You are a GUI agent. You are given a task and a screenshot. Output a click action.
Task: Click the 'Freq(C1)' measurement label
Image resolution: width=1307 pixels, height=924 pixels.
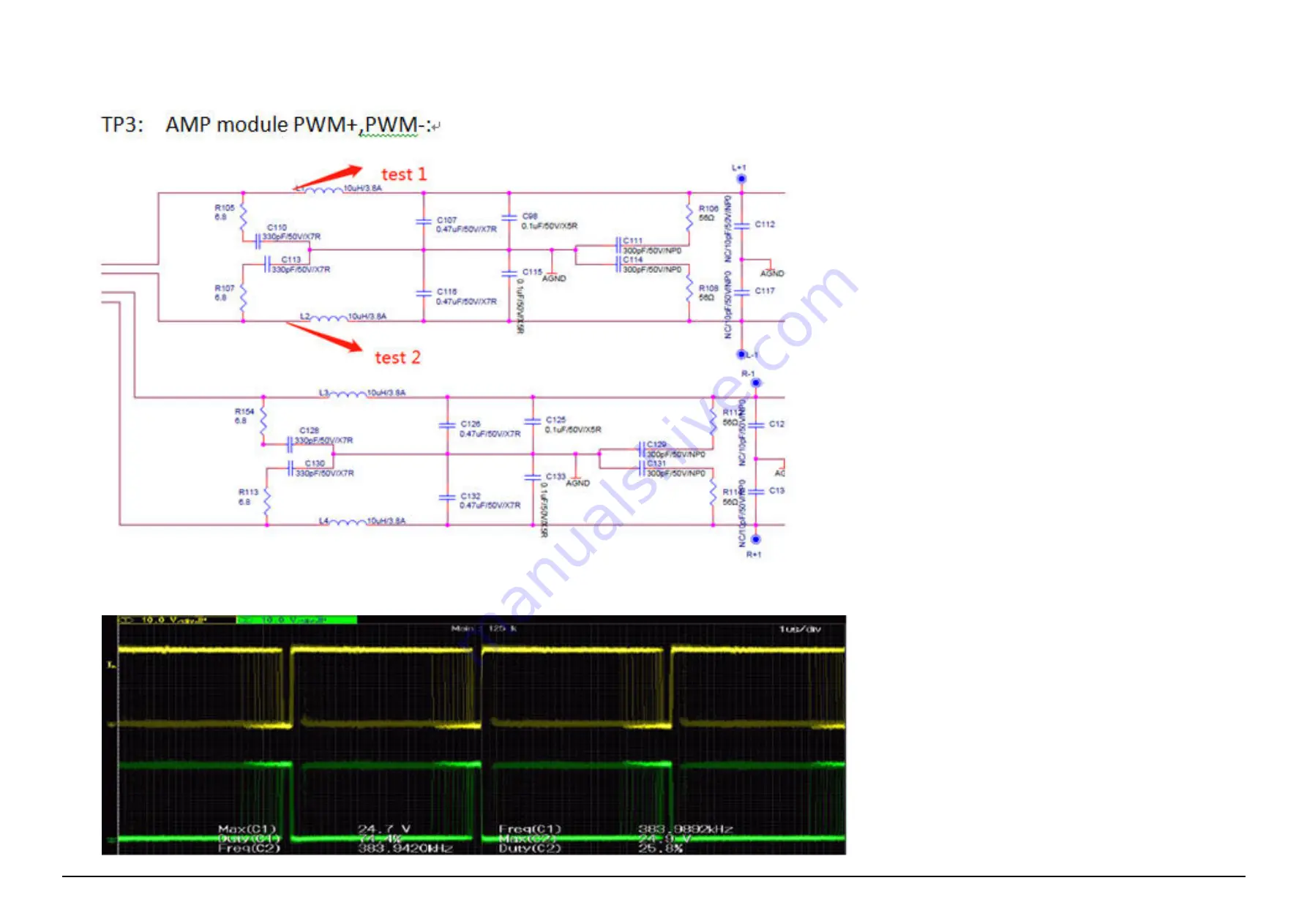[530, 829]
